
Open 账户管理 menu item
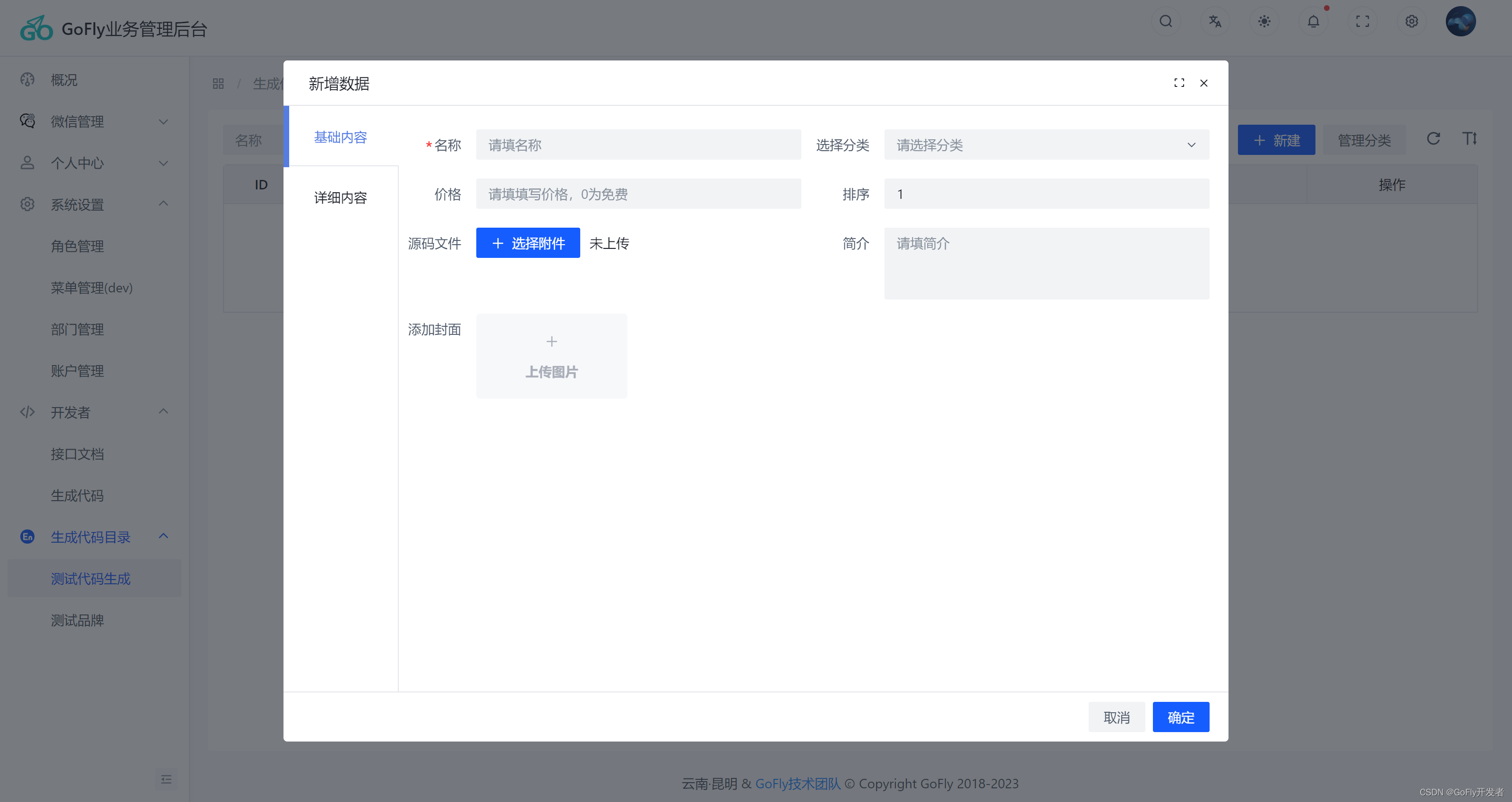coord(77,371)
